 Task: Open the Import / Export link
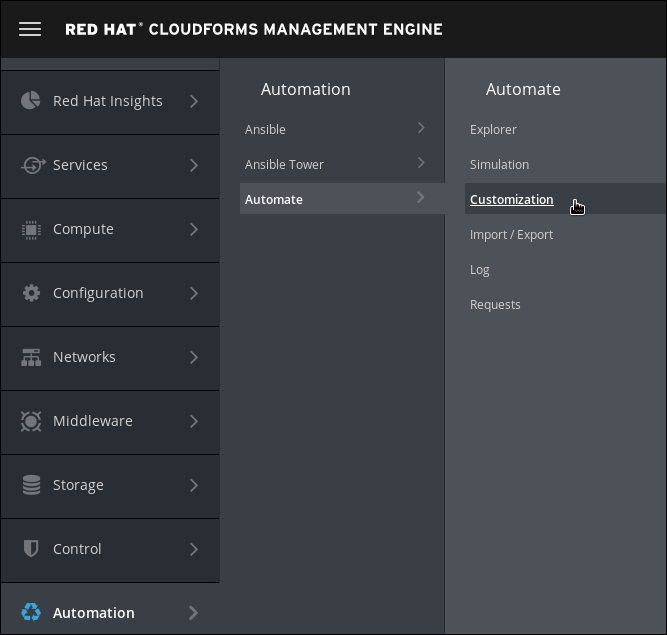point(511,235)
